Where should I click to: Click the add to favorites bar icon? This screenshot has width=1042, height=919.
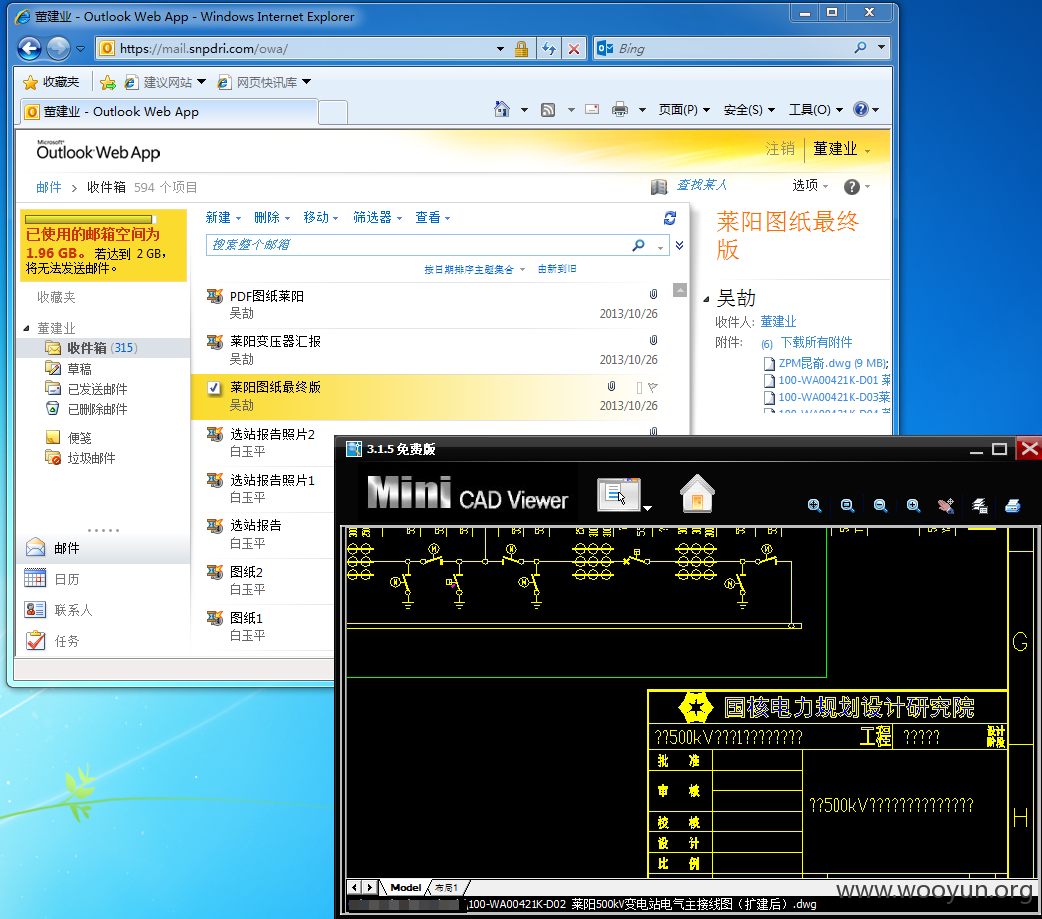pyautogui.click(x=108, y=82)
